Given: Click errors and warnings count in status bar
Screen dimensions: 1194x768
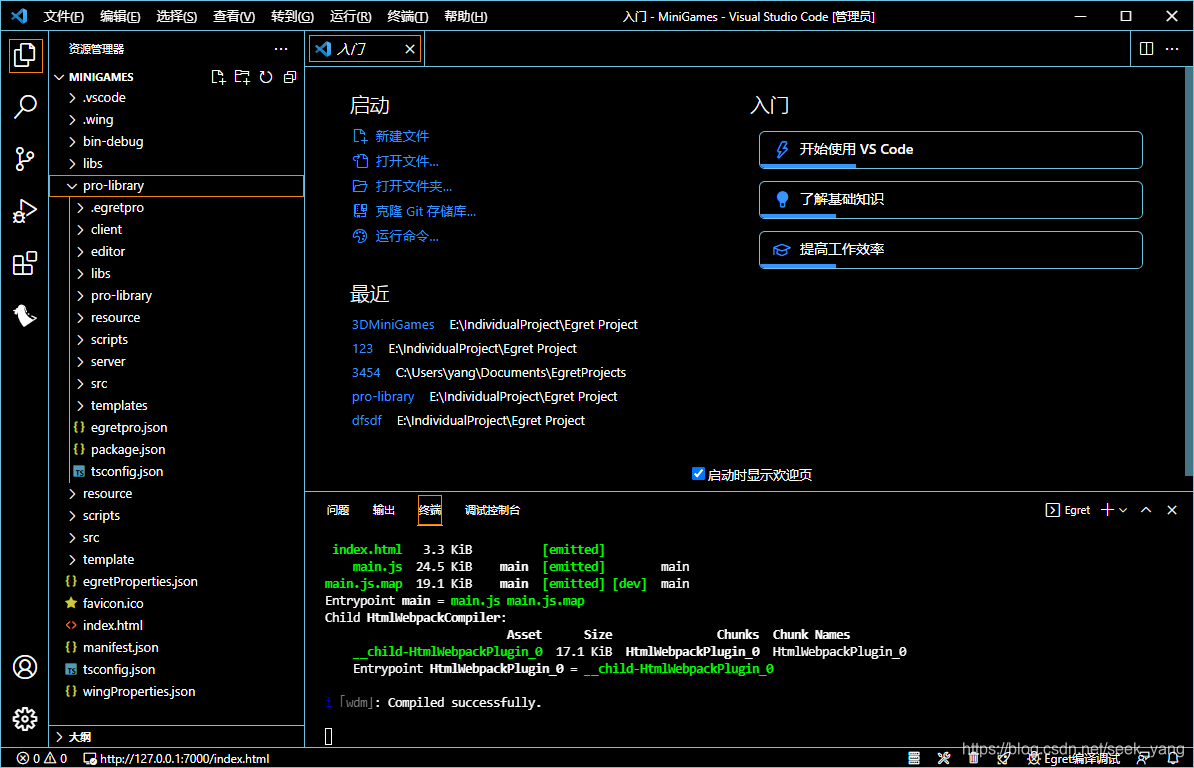Looking at the screenshot, I should point(42,758).
